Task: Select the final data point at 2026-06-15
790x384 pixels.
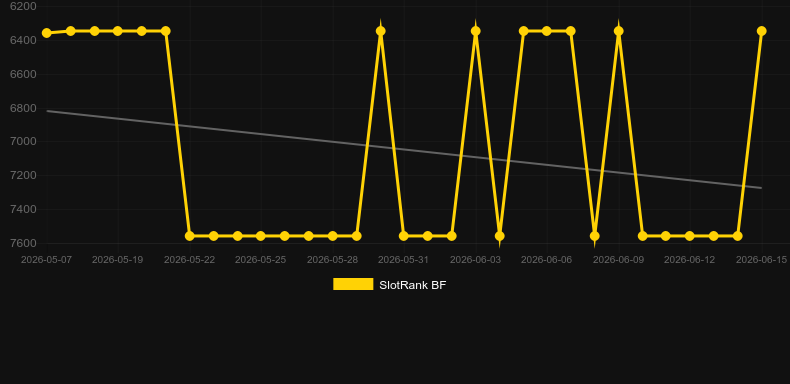Action: pos(762,31)
